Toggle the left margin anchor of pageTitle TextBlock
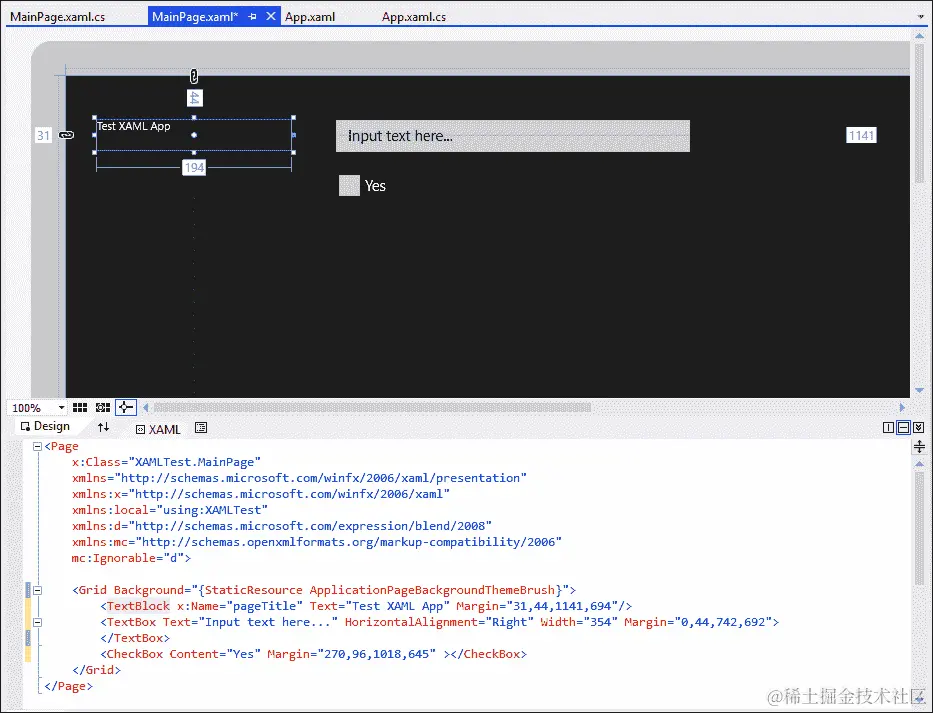The image size is (933, 713). pyautogui.click(x=66, y=135)
